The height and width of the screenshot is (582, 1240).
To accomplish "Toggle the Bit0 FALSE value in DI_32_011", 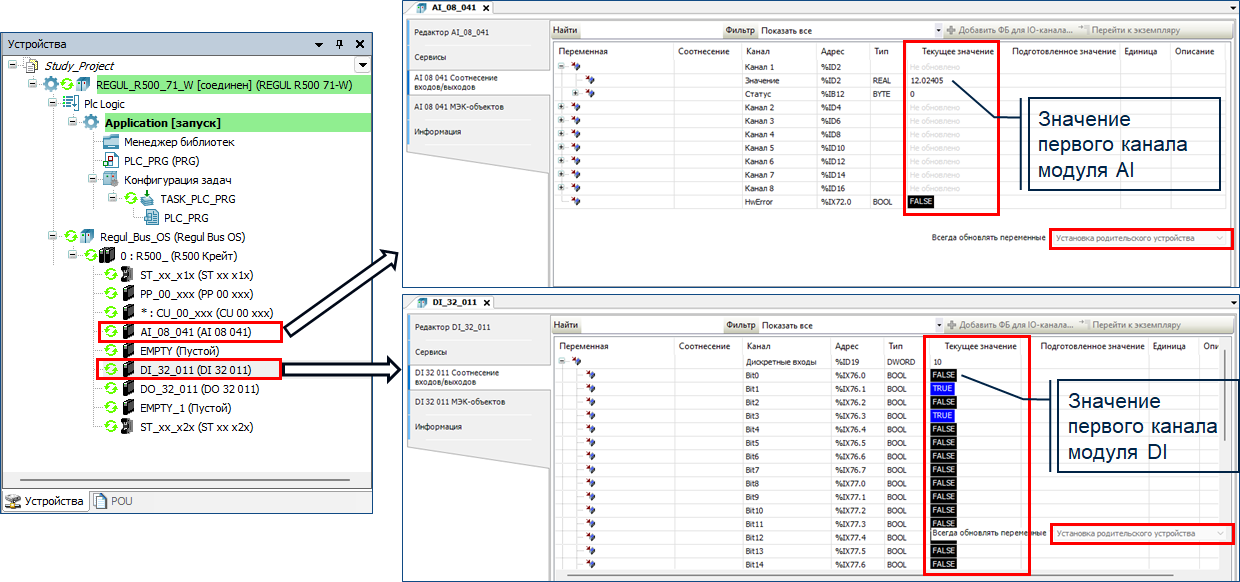I will pyautogui.click(x=943, y=374).
